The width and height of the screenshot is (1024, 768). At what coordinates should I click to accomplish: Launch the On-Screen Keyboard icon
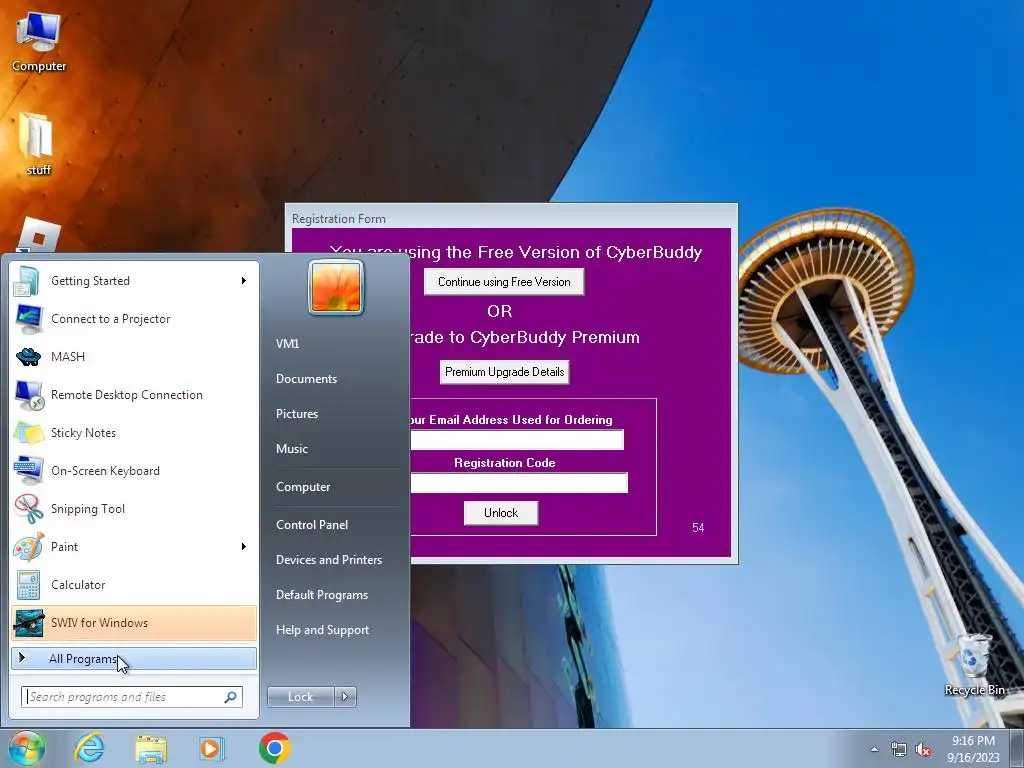coord(29,471)
